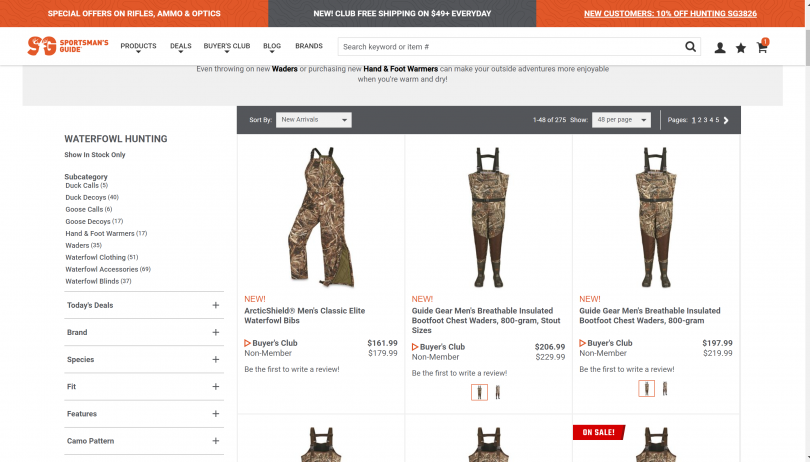Open the Products menu

tap(138, 47)
